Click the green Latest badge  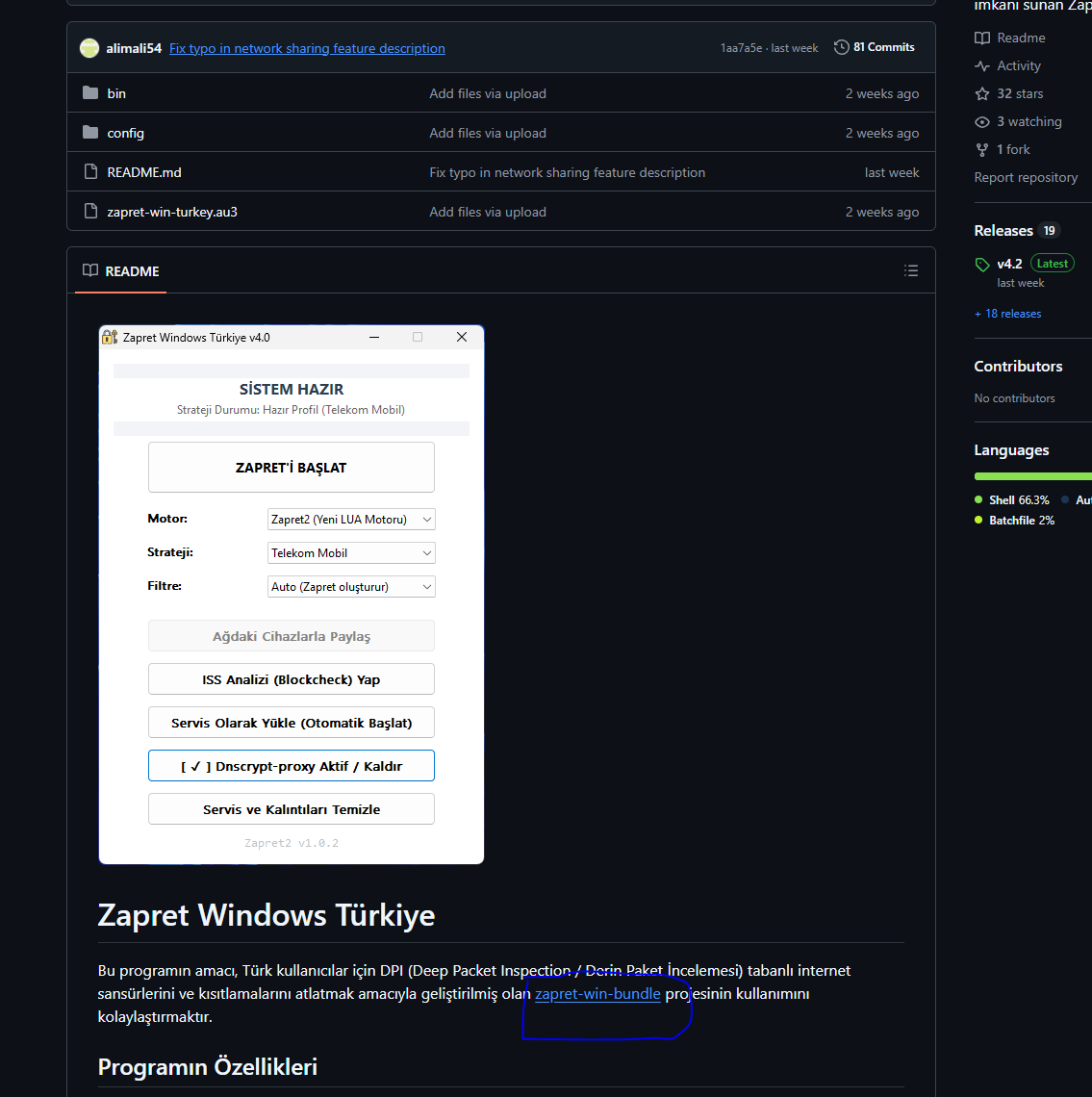[x=1053, y=263]
